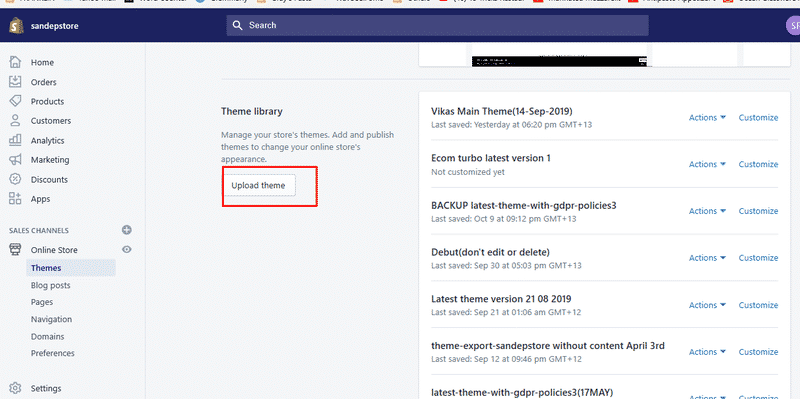View online store via eye icon

click(127, 250)
